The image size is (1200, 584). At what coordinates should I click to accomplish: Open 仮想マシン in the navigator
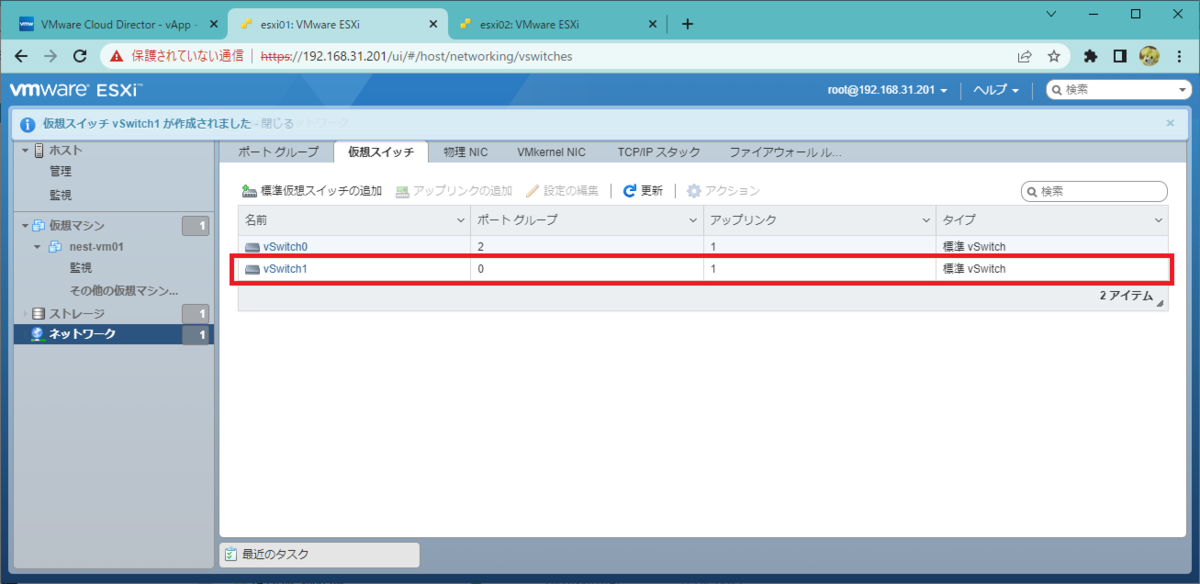[77, 226]
